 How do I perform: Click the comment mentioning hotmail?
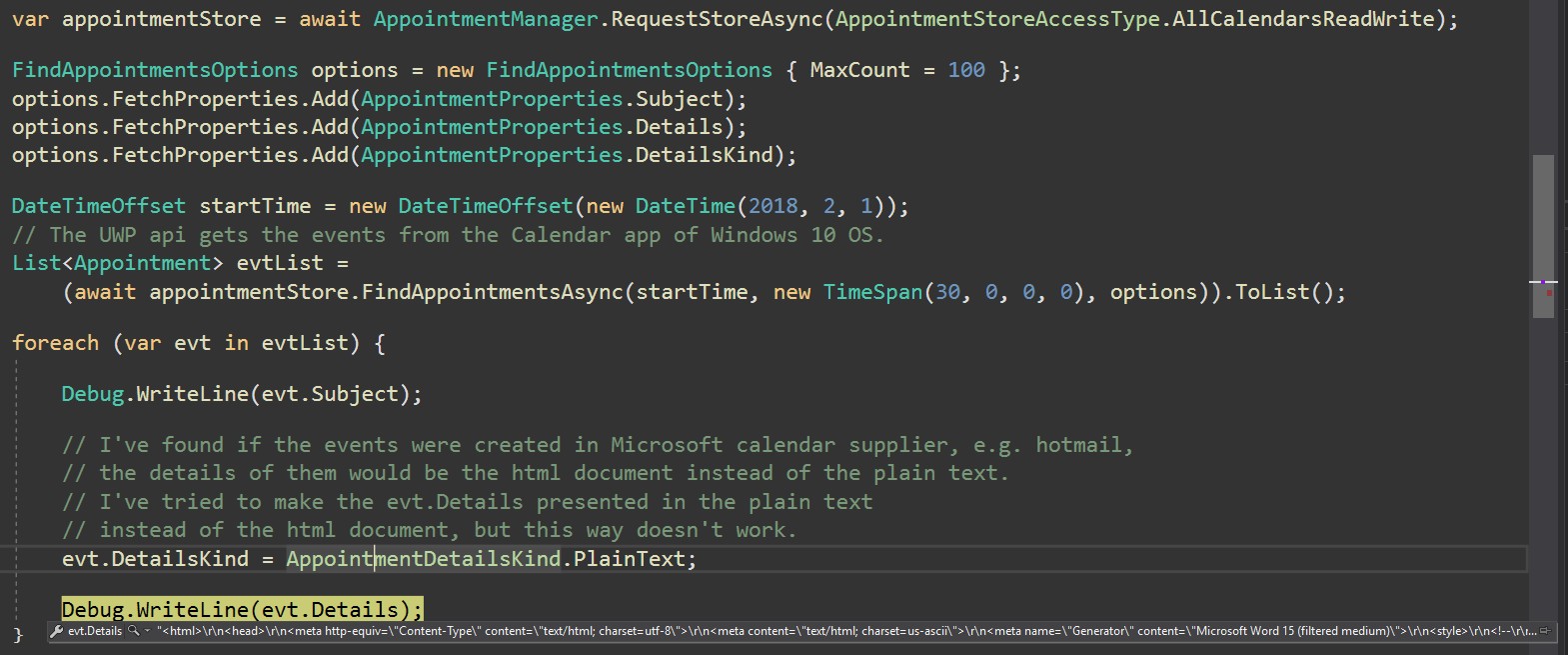(598, 445)
